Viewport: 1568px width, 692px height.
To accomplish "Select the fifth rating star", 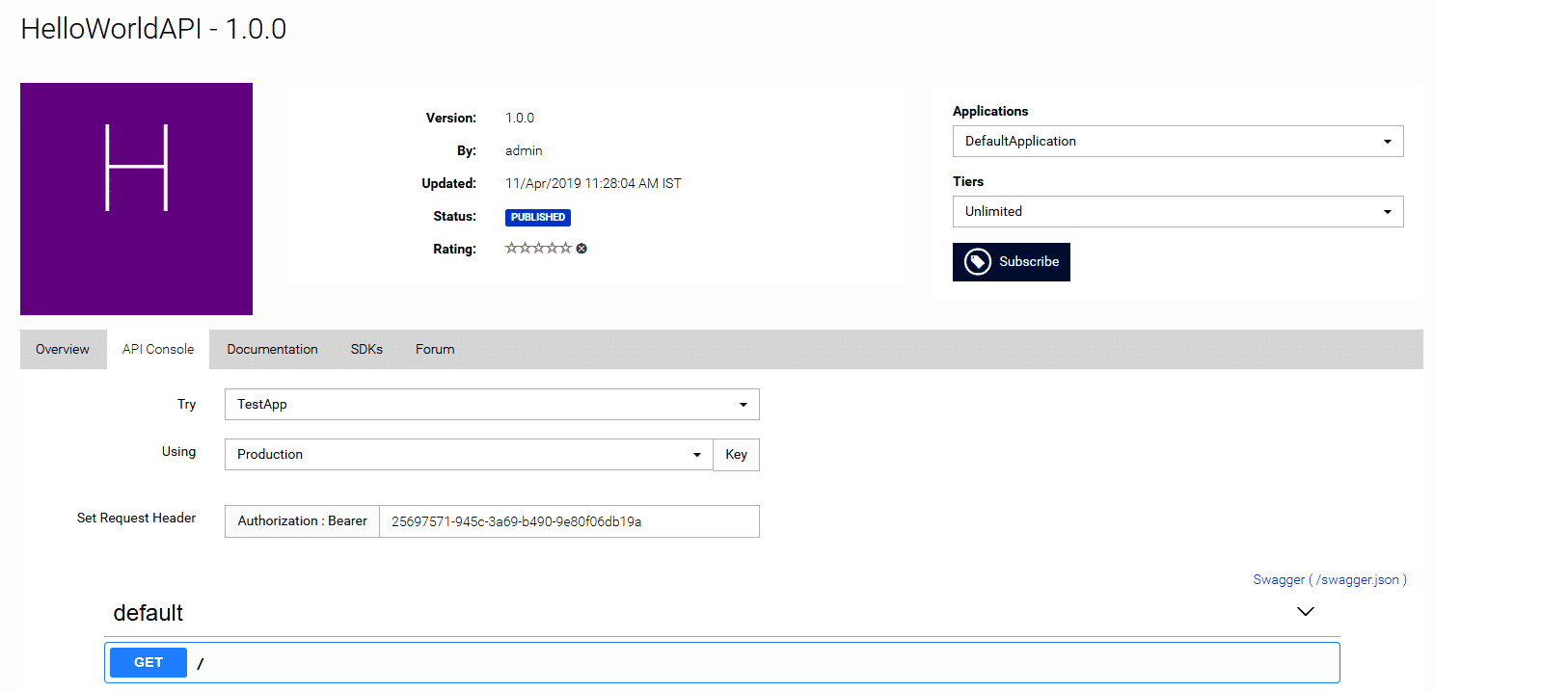I will pyautogui.click(x=565, y=249).
